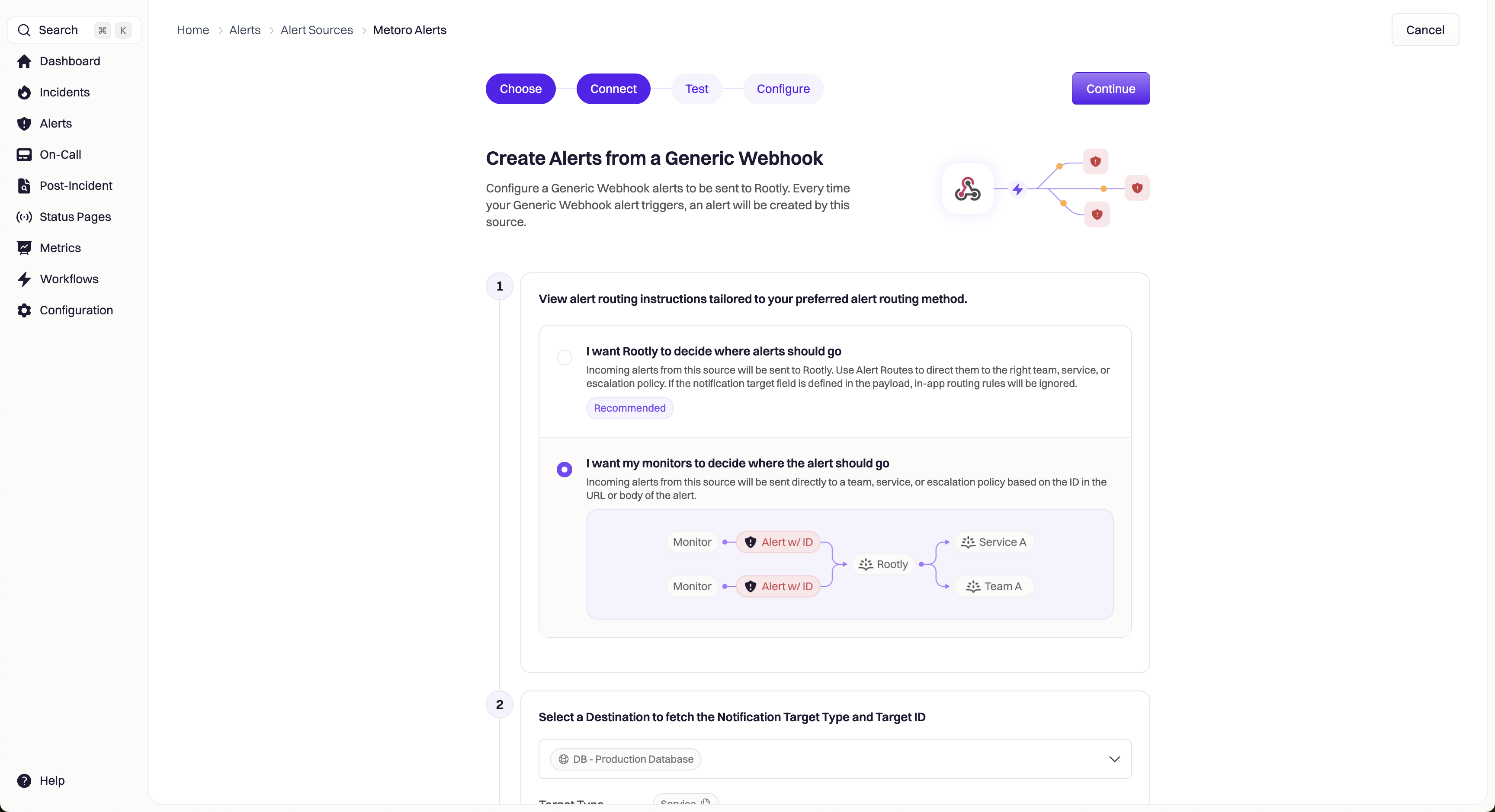
Task: Open Workflows lightning bolt icon
Action: pos(24,280)
